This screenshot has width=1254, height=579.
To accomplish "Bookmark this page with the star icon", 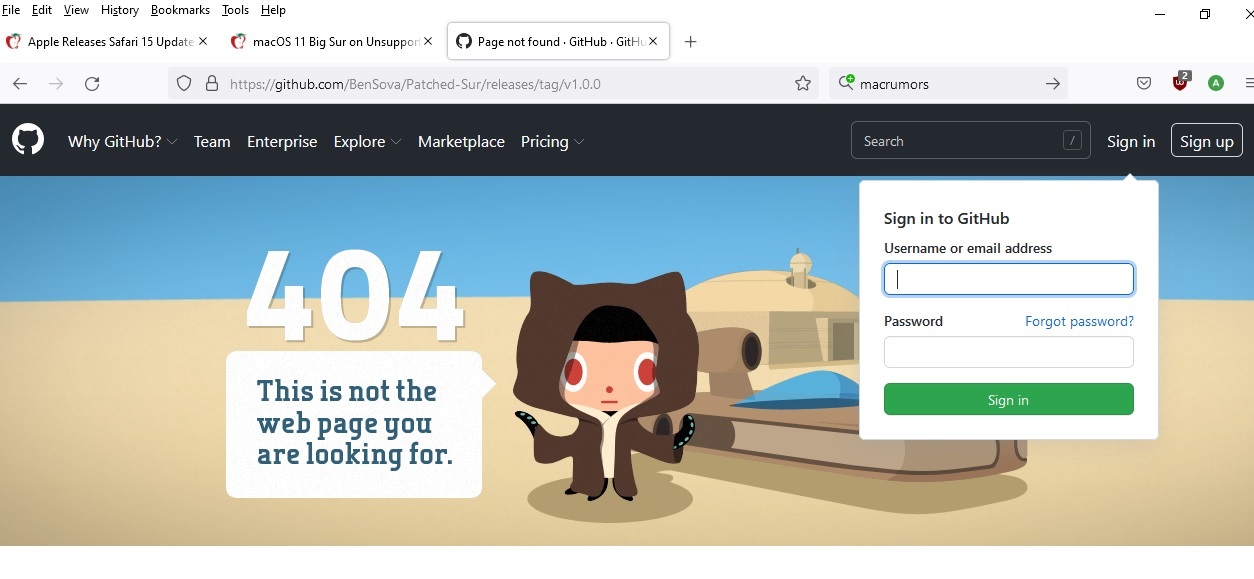I will pyautogui.click(x=803, y=84).
